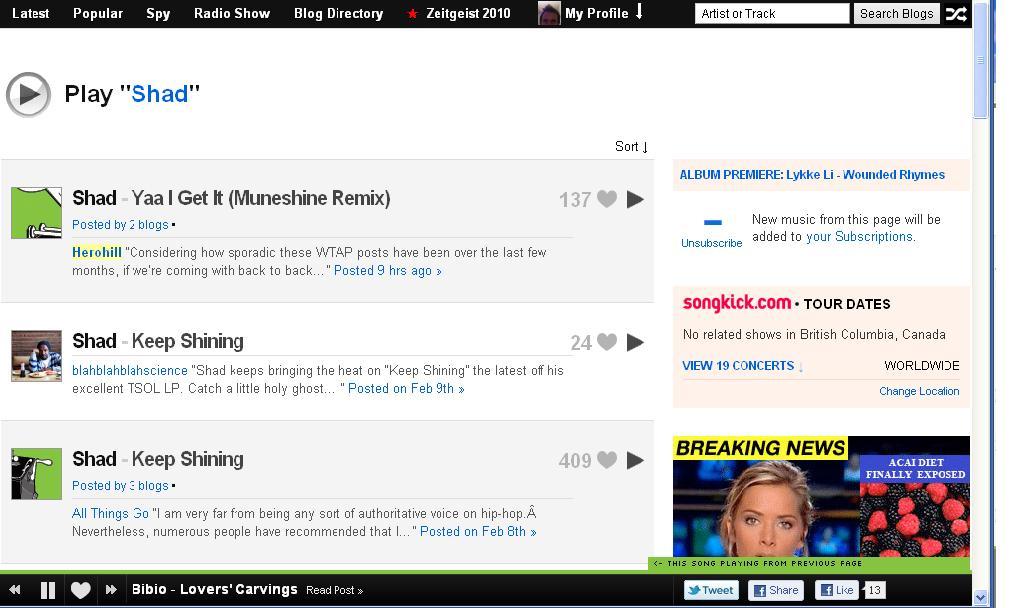Image resolution: width=1024 pixels, height=608 pixels.
Task: Click the Shad artist link in heading
Action: coord(160,94)
